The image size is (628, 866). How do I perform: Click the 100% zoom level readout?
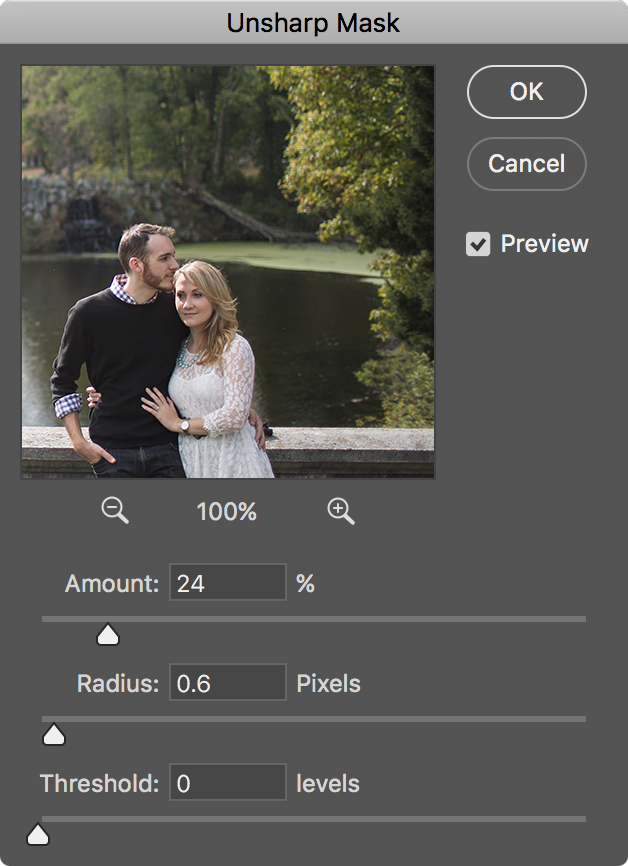(x=226, y=511)
